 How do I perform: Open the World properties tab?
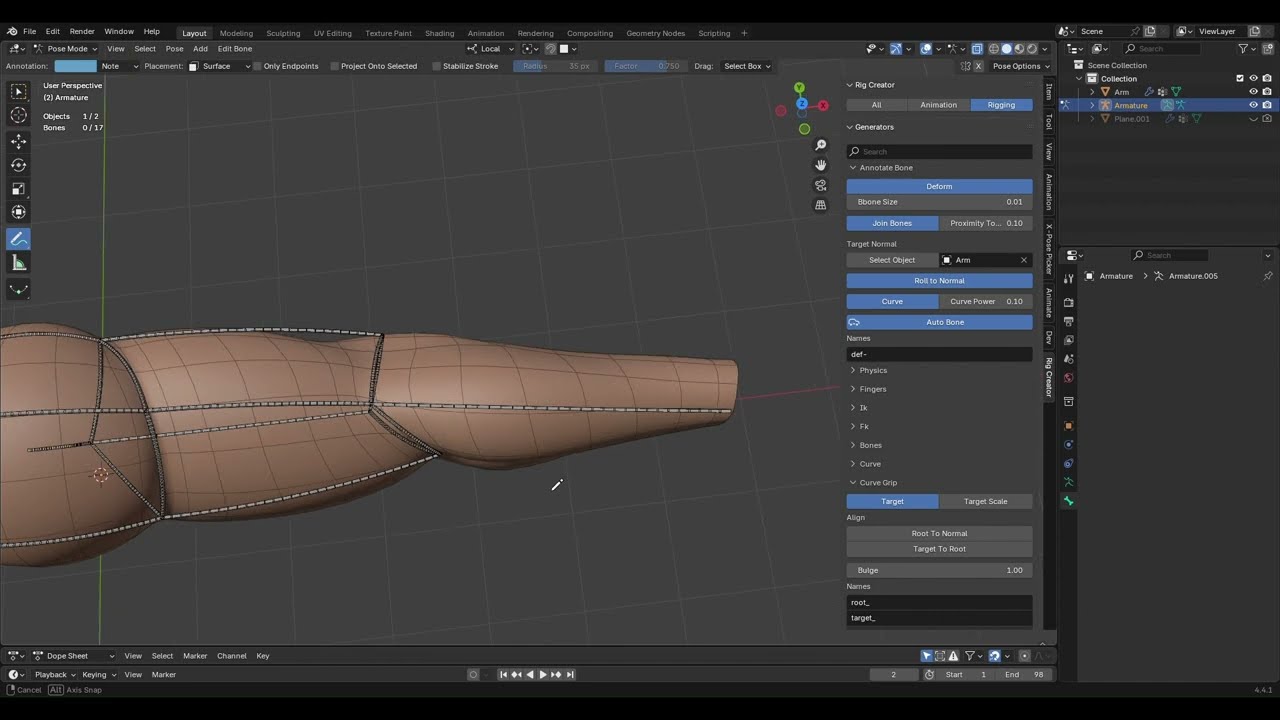pyautogui.click(x=1069, y=378)
